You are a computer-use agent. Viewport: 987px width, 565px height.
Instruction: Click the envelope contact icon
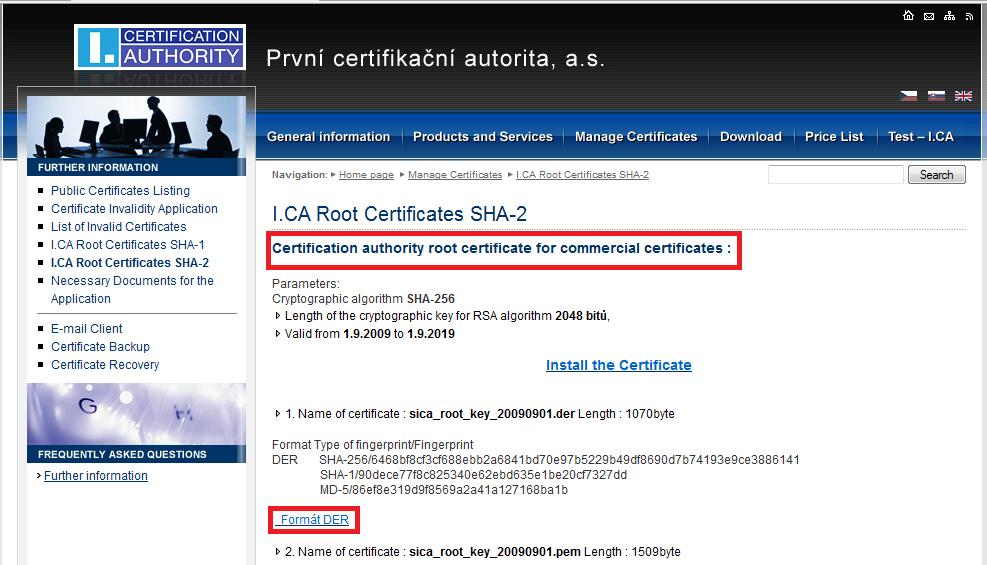pos(929,16)
